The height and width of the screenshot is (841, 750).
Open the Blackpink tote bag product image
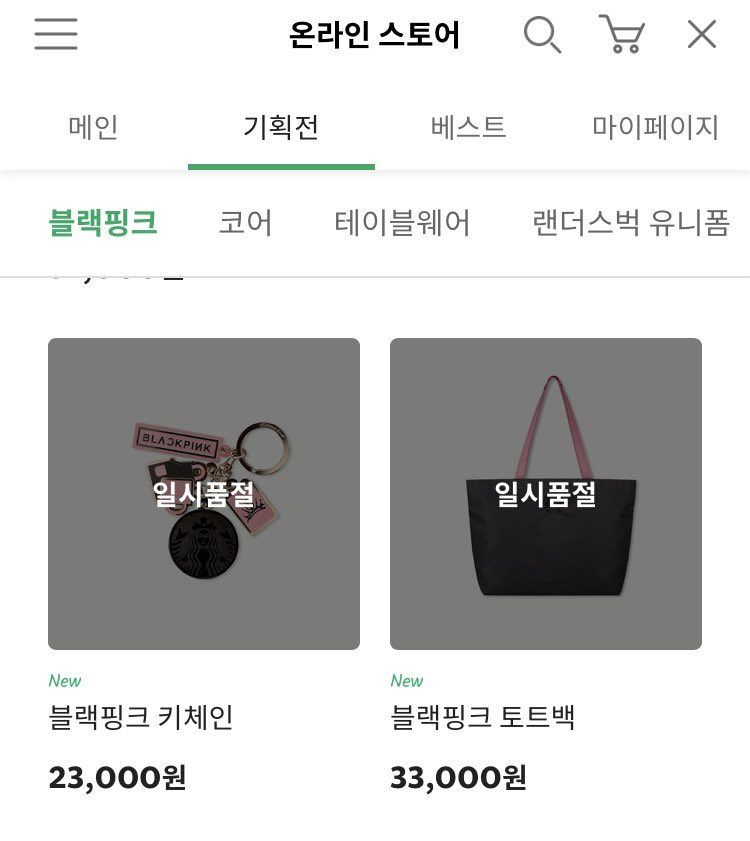pyautogui.click(x=546, y=493)
